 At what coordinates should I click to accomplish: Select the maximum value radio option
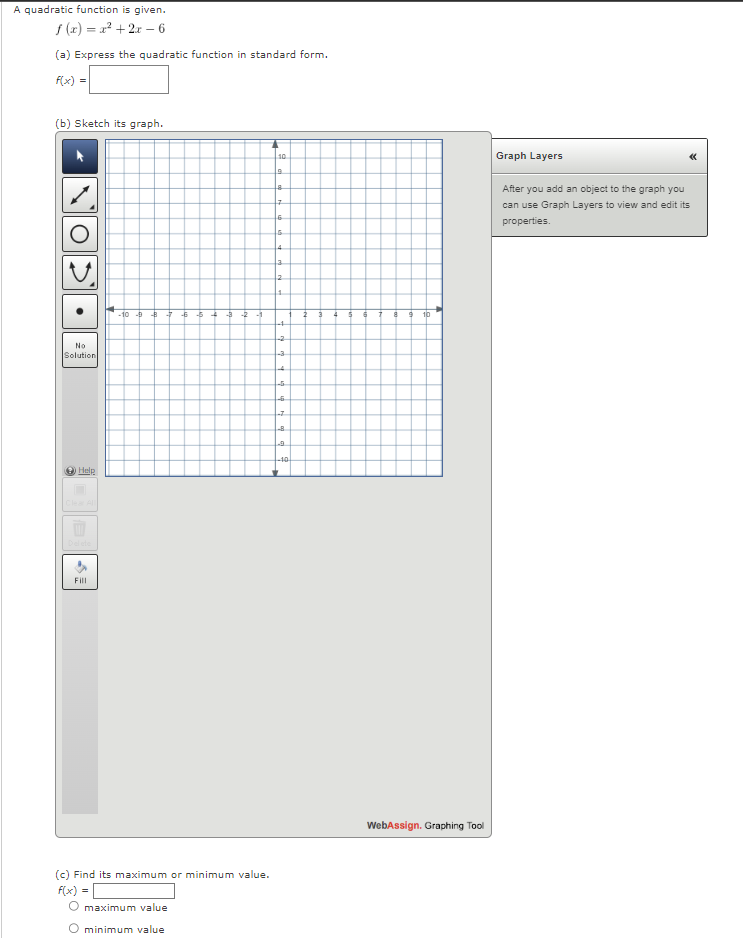74,906
